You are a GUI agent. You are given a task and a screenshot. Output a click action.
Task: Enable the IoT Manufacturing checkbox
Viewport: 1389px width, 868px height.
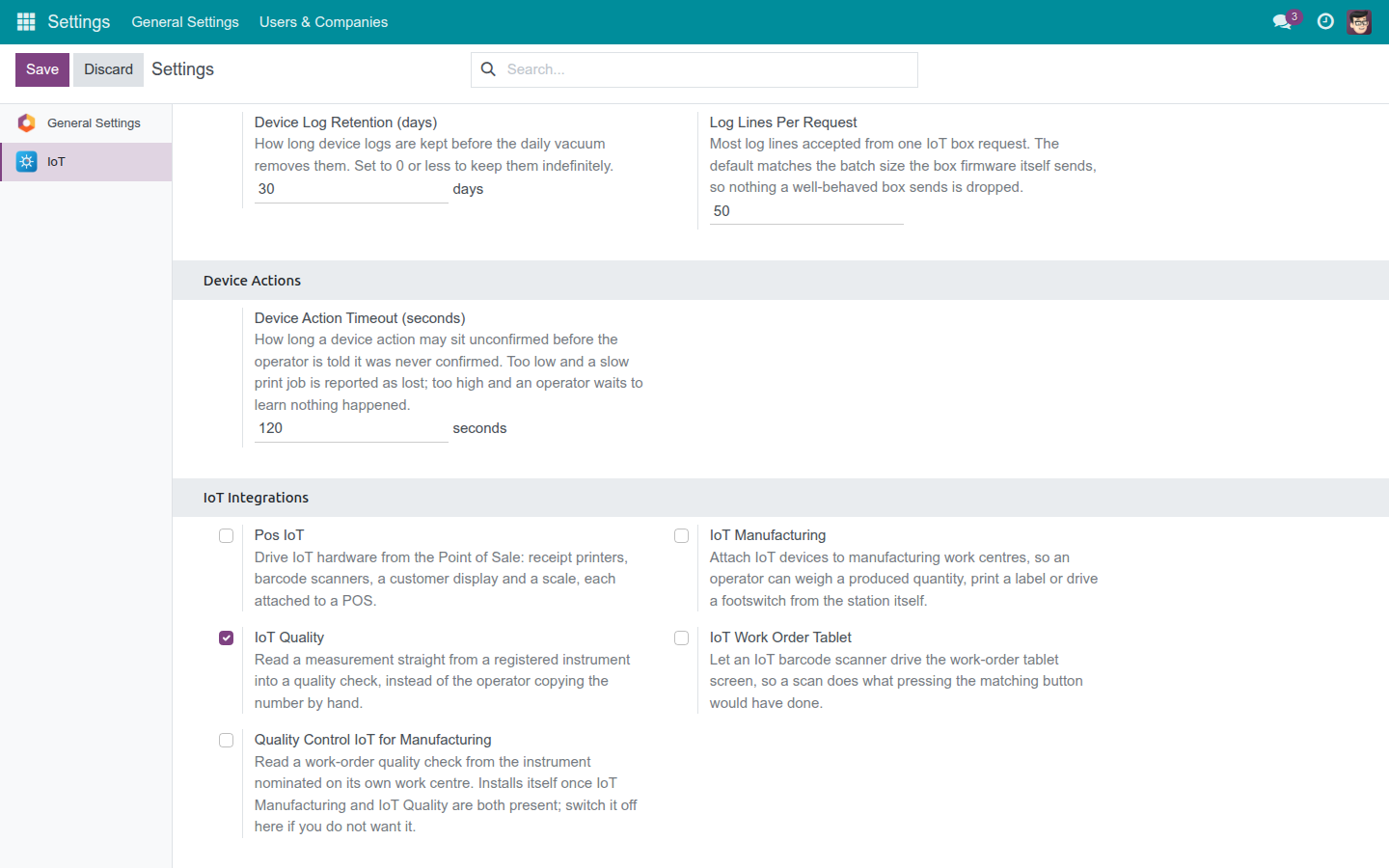click(x=681, y=535)
